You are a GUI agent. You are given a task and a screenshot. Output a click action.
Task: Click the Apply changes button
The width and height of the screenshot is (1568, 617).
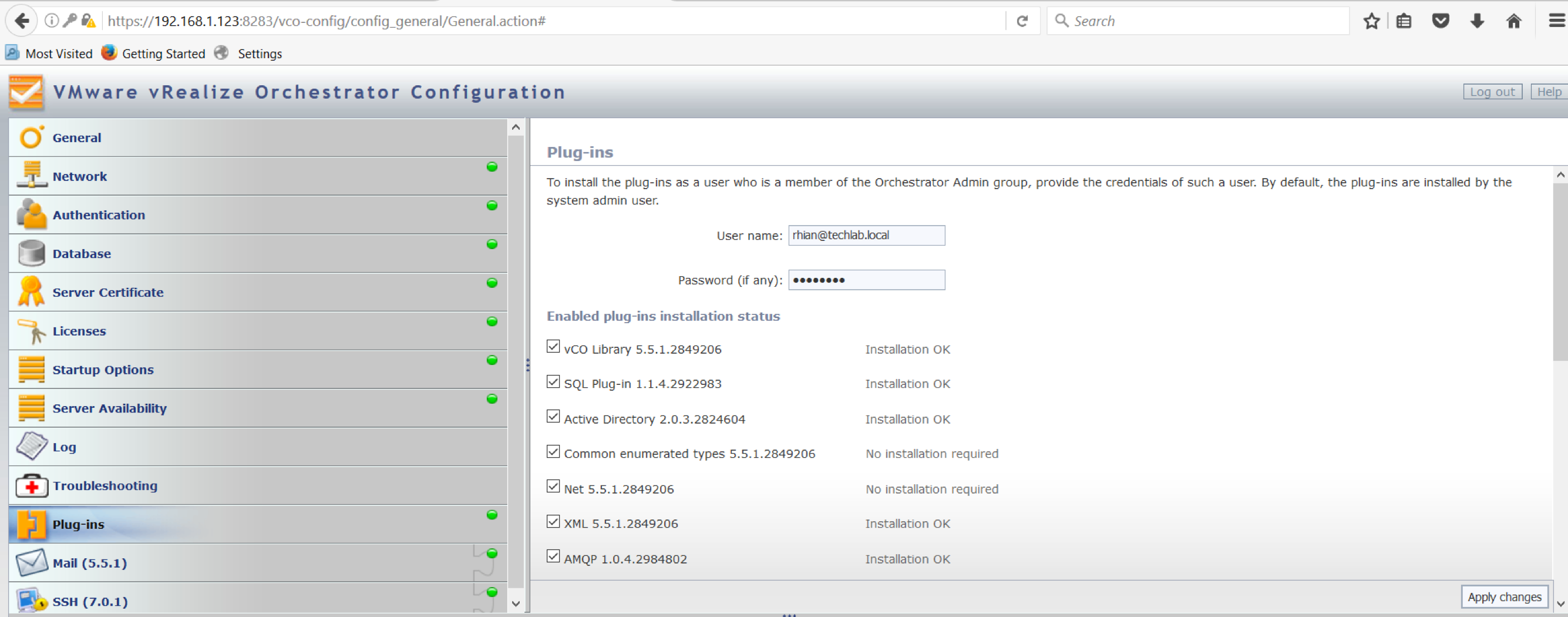tap(1504, 597)
